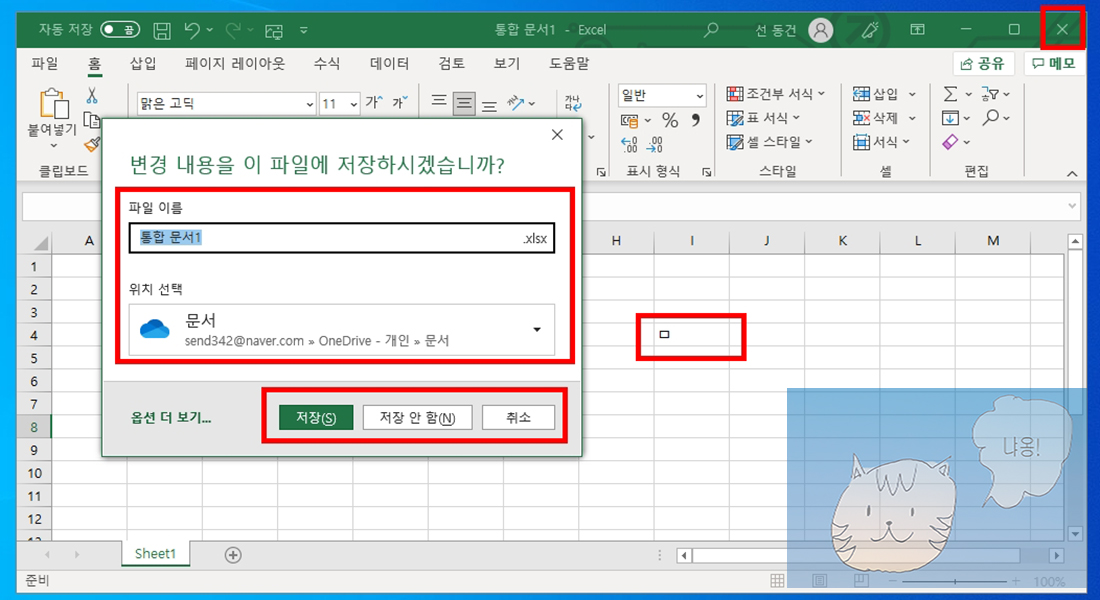Switch to the 삽입 ribbon tab
The image size is (1100, 600).
(143, 64)
